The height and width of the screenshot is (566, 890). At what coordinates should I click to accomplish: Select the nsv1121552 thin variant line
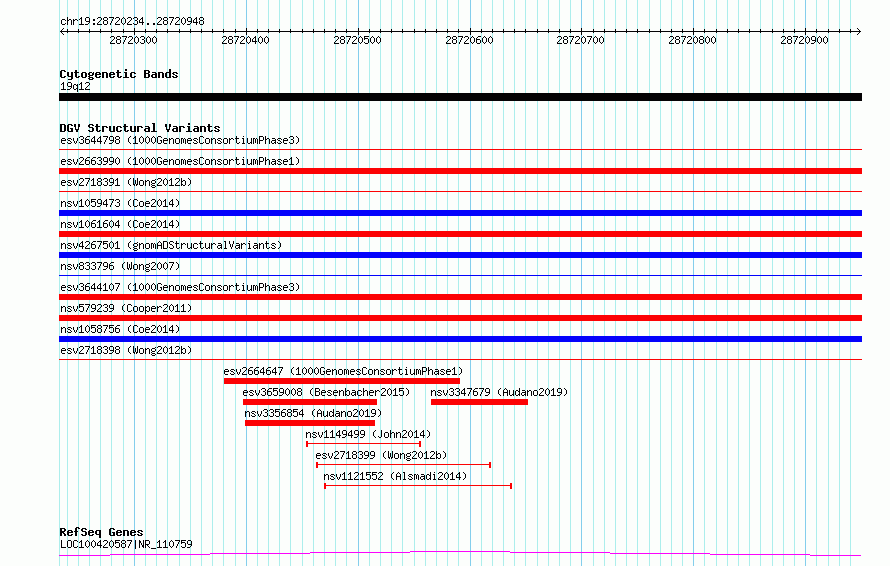point(418,486)
